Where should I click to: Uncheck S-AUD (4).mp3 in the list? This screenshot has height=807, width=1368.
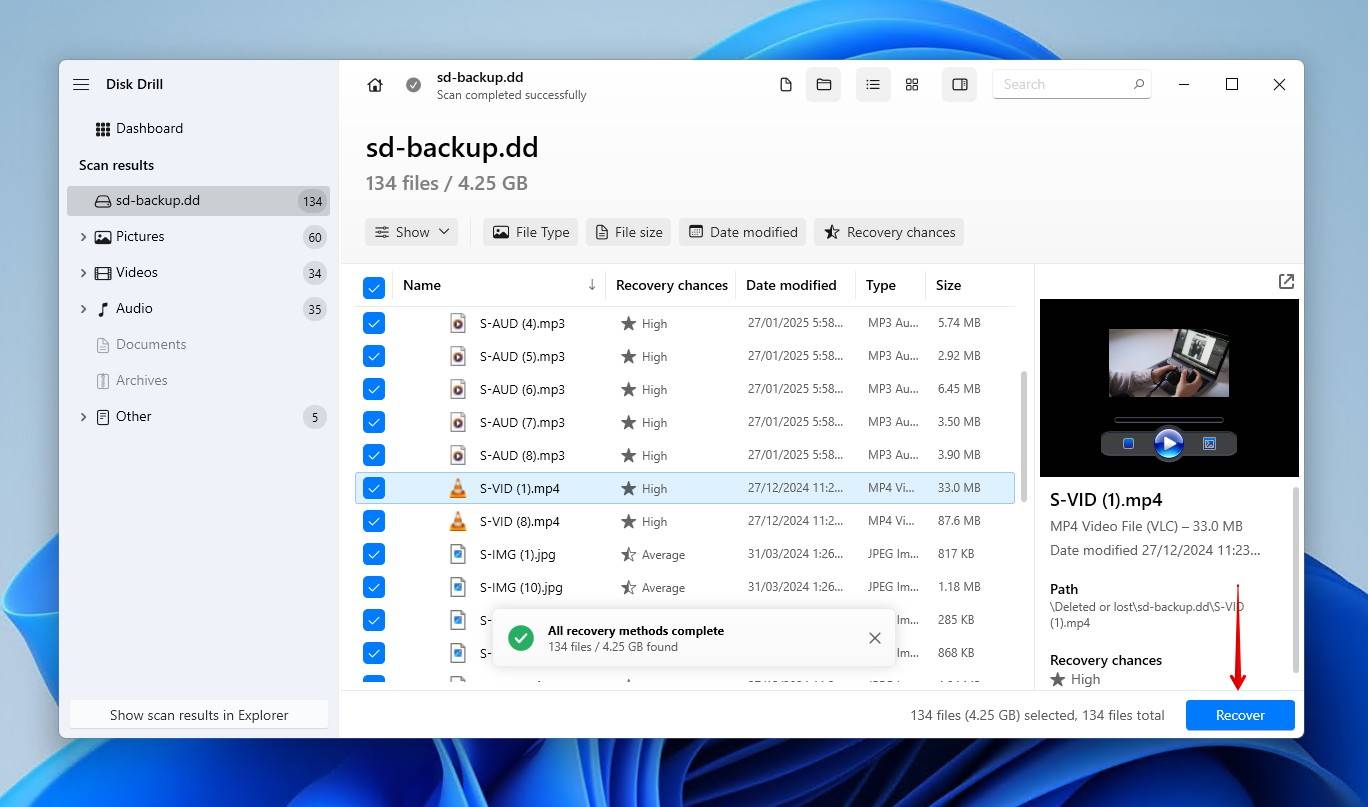click(373, 323)
